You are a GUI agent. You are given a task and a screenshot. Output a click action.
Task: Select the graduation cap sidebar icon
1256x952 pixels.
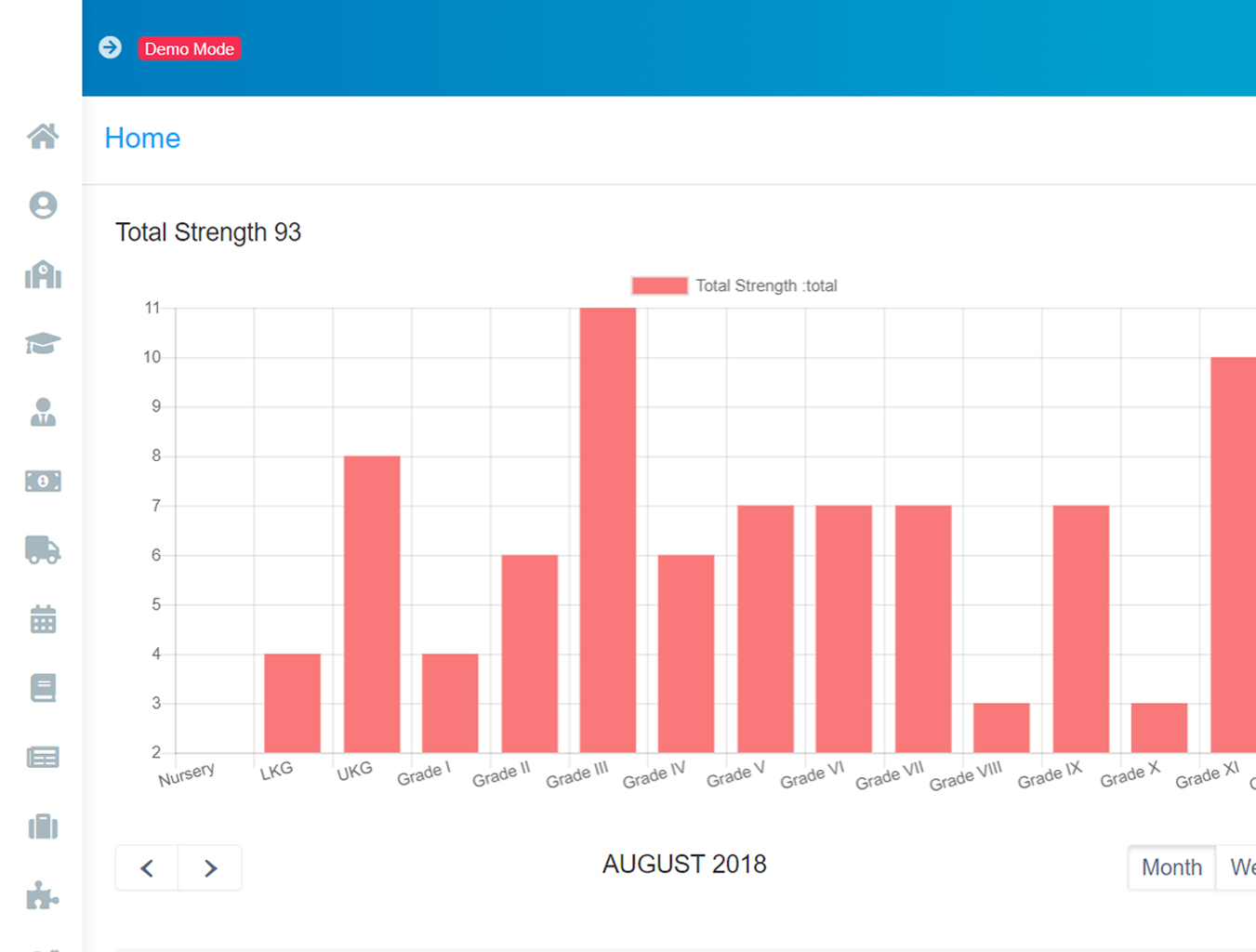click(43, 343)
